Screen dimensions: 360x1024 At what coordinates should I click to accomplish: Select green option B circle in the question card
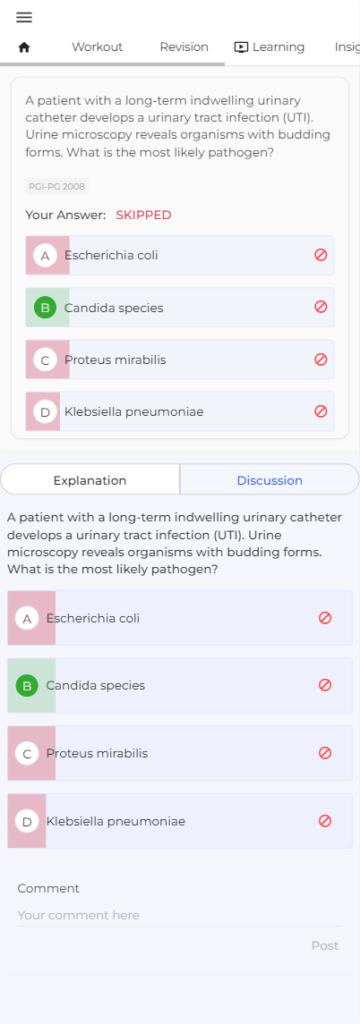[45, 307]
